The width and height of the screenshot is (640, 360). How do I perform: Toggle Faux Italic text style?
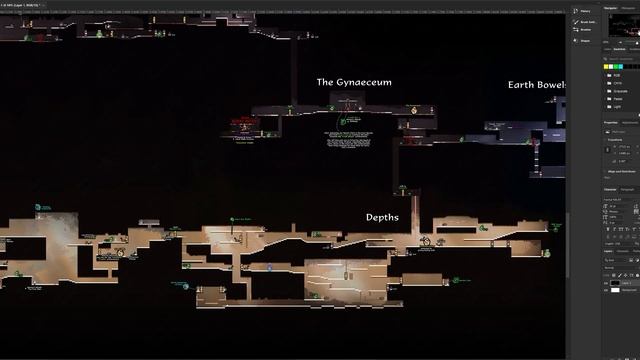coord(614,229)
